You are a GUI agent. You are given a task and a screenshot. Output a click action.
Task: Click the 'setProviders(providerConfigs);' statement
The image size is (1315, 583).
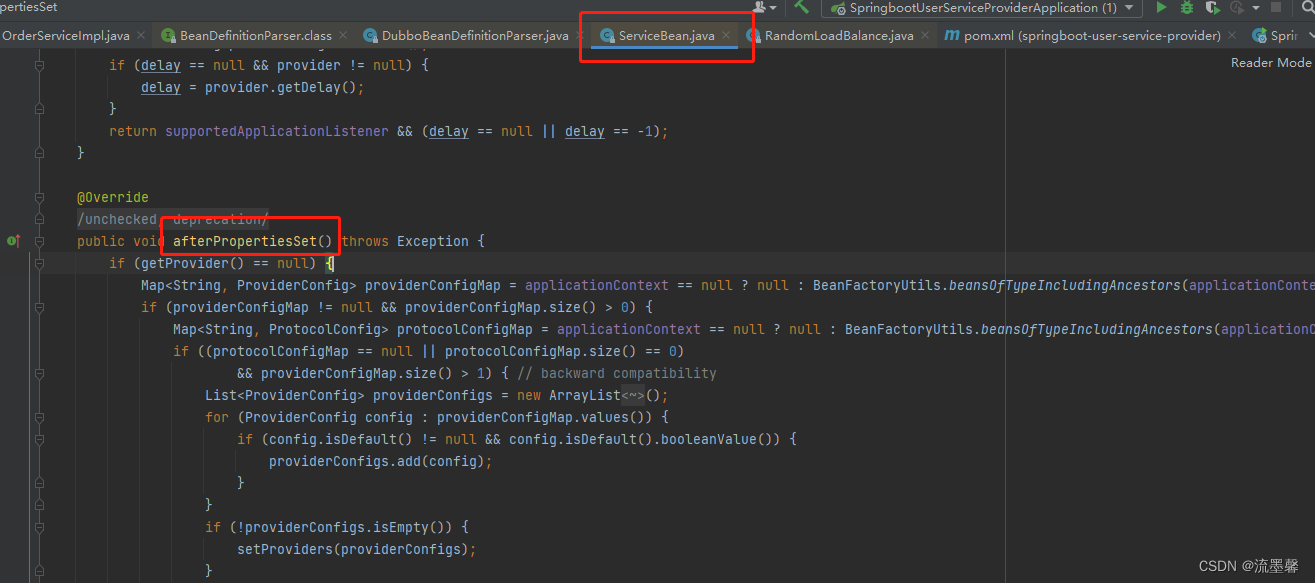point(356,549)
